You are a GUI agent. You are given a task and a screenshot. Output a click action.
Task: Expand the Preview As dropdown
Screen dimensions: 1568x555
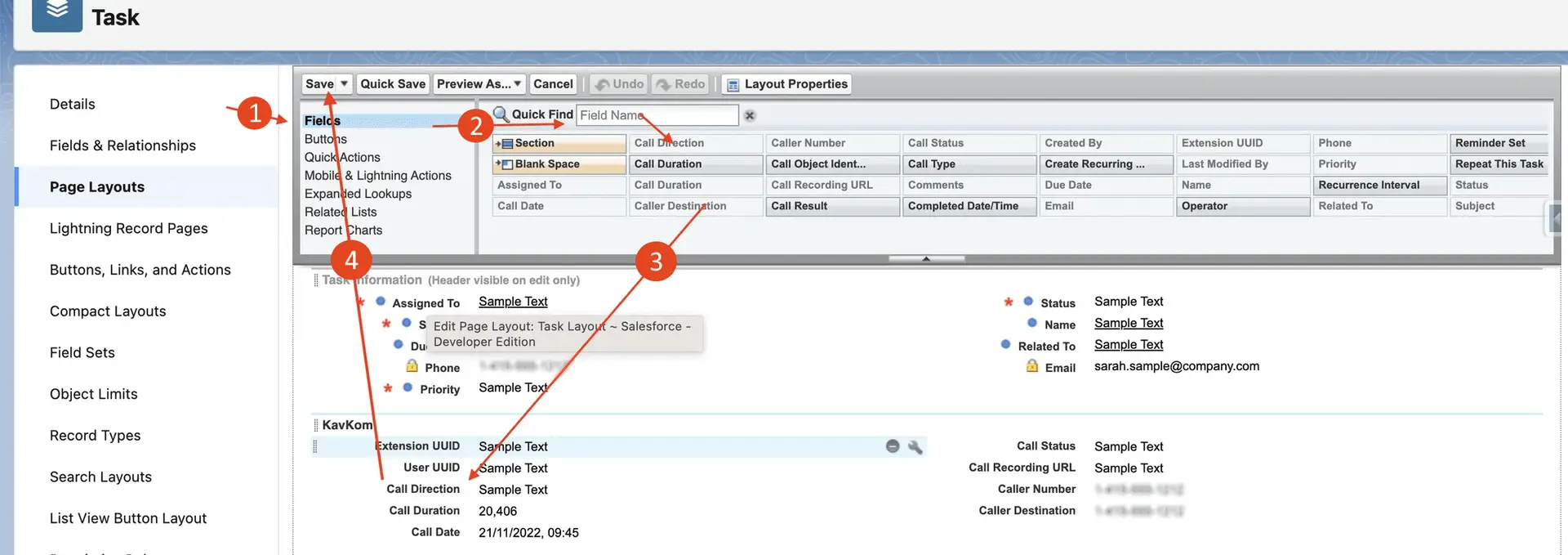[x=518, y=84]
